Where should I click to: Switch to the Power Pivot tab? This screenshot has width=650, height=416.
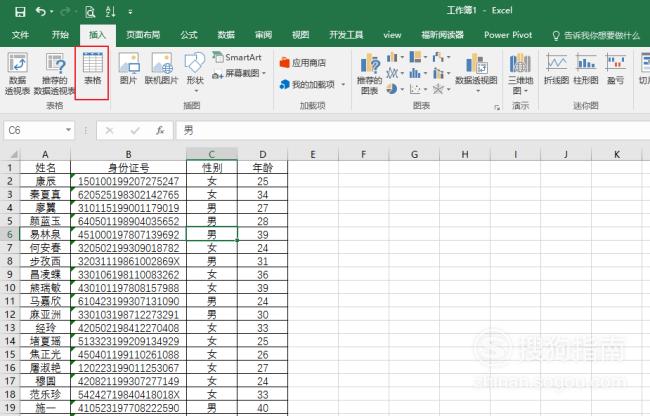508,35
